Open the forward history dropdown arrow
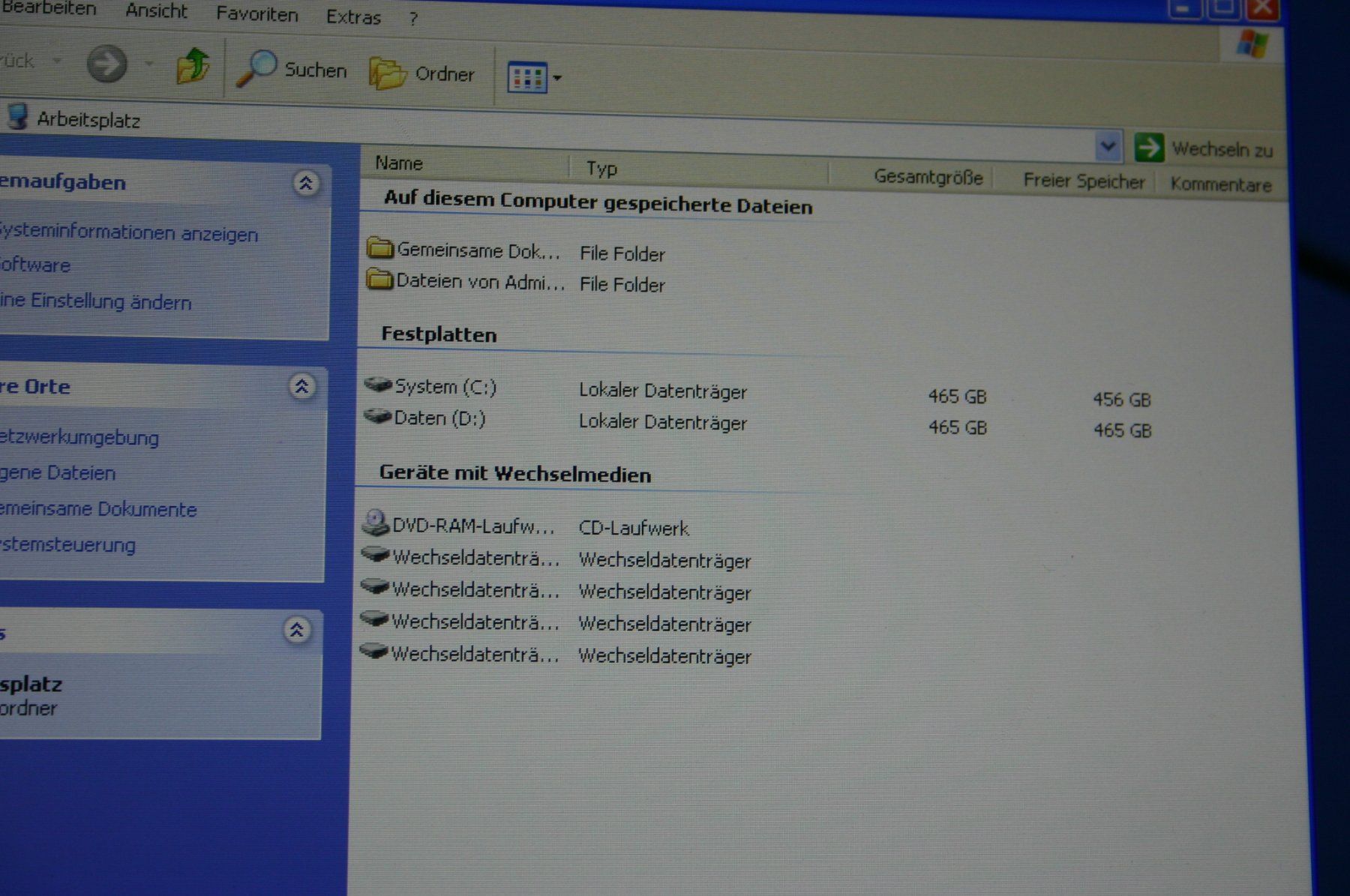This screenshot has width=1350, height=896. click(x=148, y=64)
